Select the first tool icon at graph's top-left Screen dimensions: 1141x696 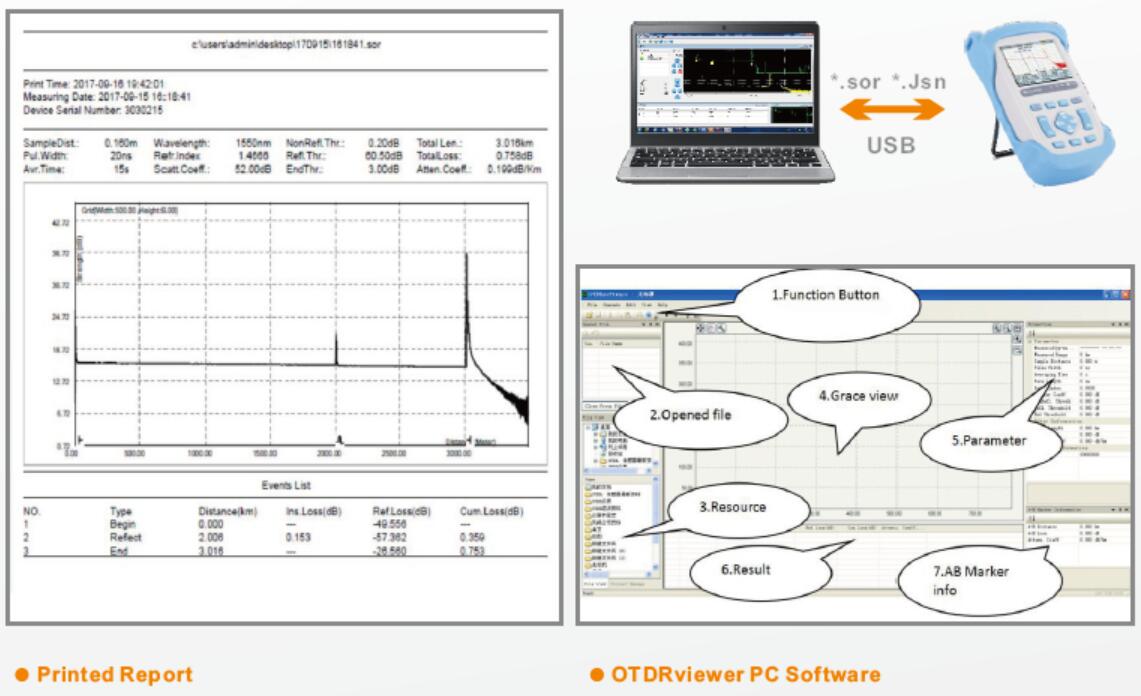(x=698, y=328)
